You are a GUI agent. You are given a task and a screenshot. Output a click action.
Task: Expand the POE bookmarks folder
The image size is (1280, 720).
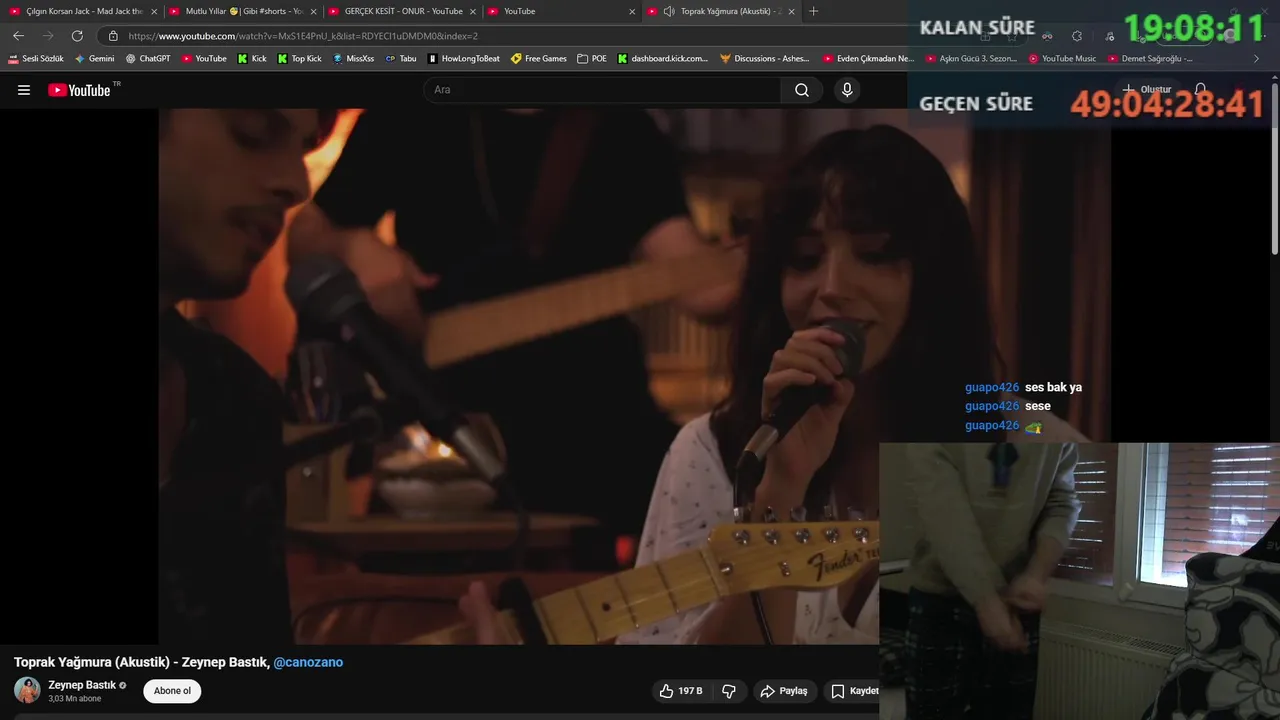point(592,59)
